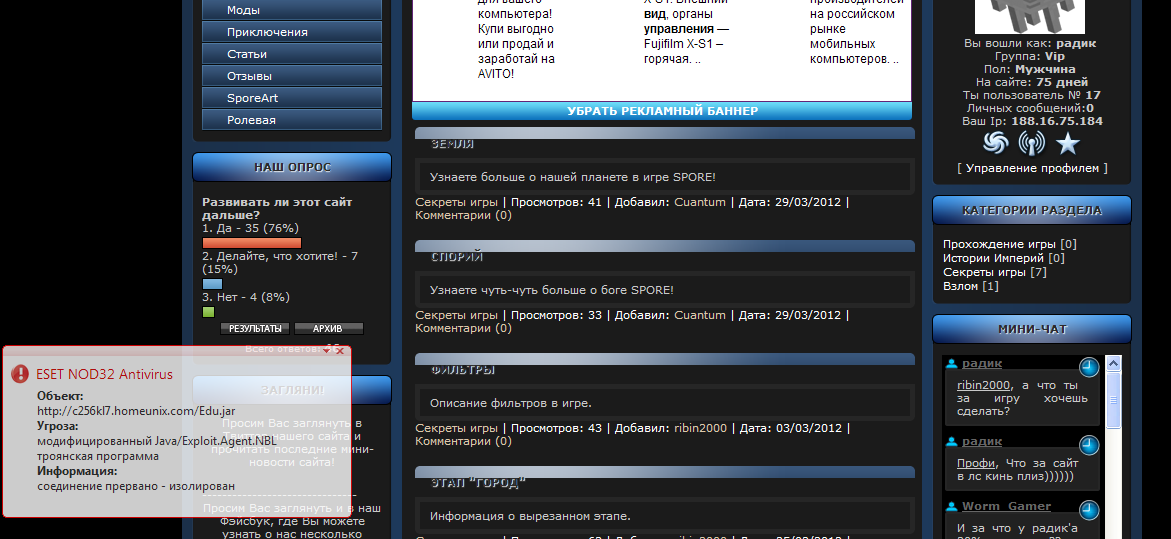1171x539 pixels.
Task: Click user icon beside second радик chat entry
Action: (x=951, y=442)
